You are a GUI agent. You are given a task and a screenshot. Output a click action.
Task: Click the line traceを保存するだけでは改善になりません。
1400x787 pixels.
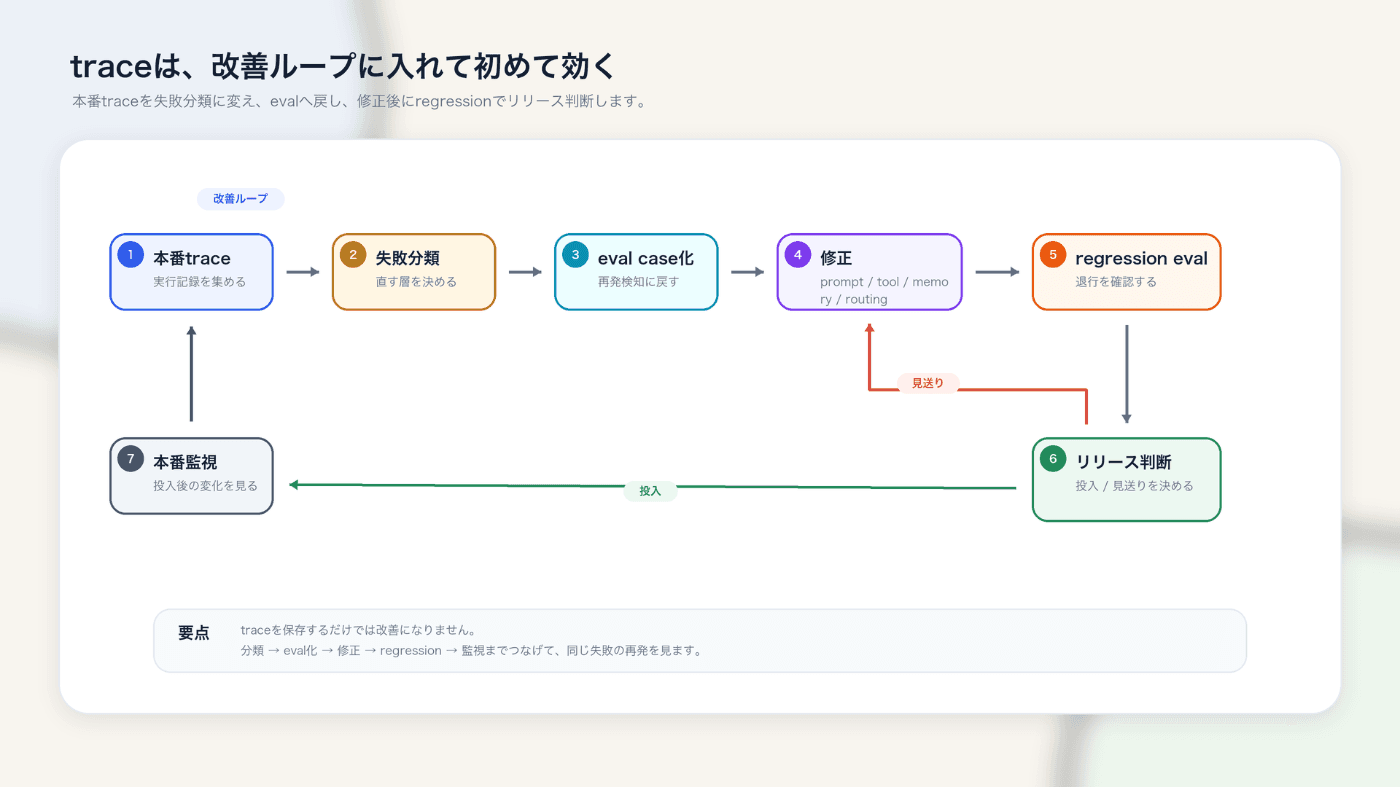pyautogui.click(x=358, y=630)
